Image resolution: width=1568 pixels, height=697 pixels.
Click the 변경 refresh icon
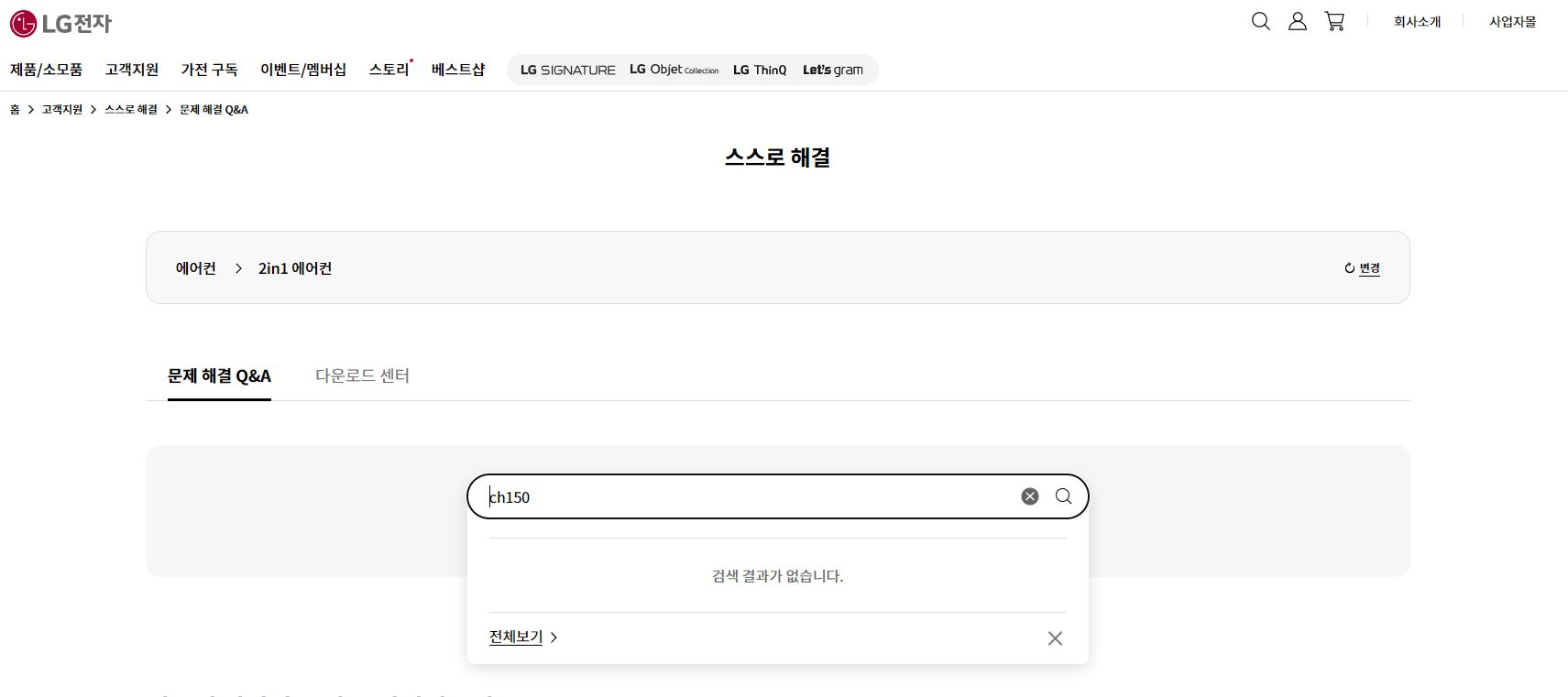pos(1349,268)
